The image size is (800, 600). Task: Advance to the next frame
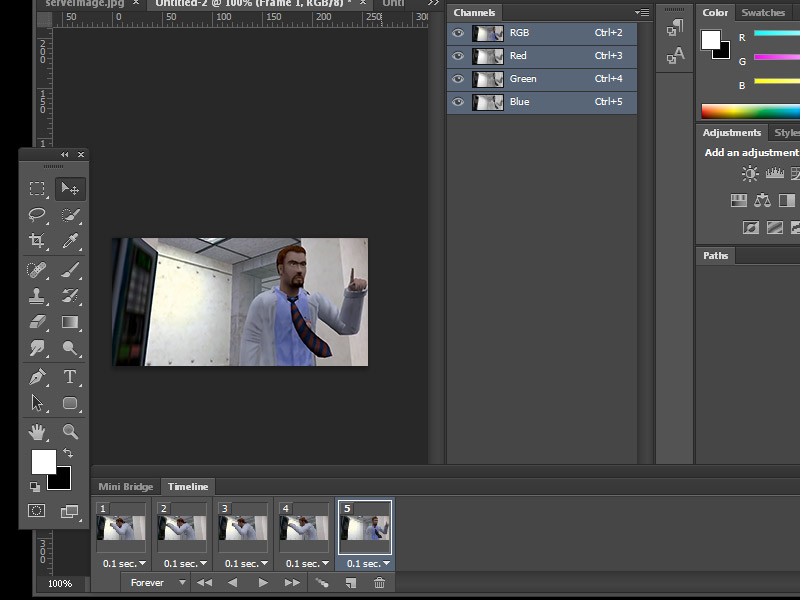click(x=292, y=583)
